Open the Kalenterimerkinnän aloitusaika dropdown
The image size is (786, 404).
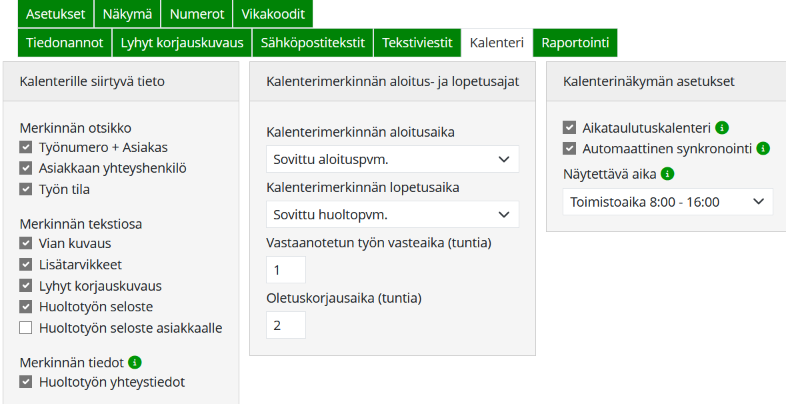393,159
